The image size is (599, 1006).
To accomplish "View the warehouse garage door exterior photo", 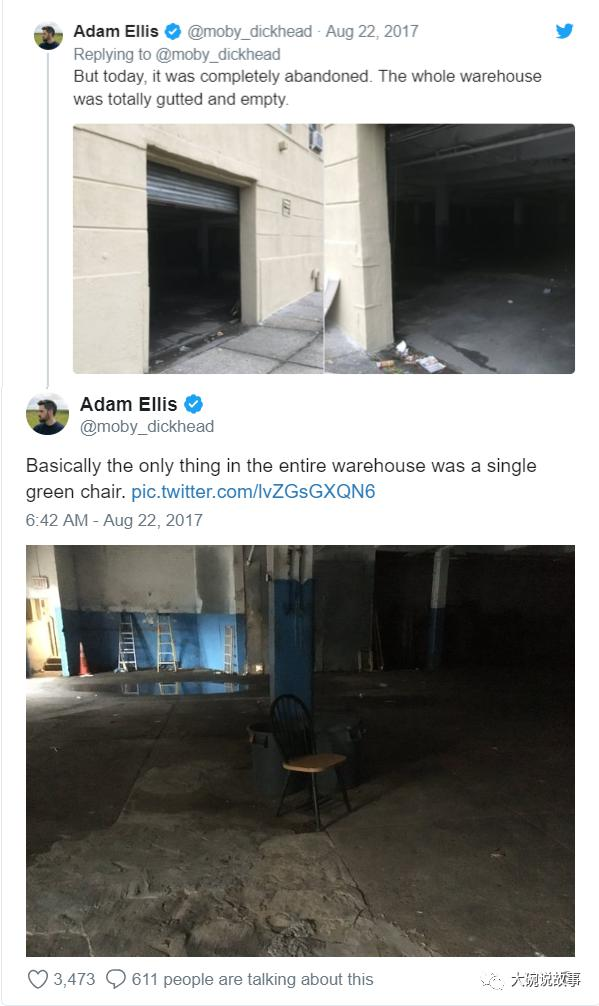I will click(198, 249).
